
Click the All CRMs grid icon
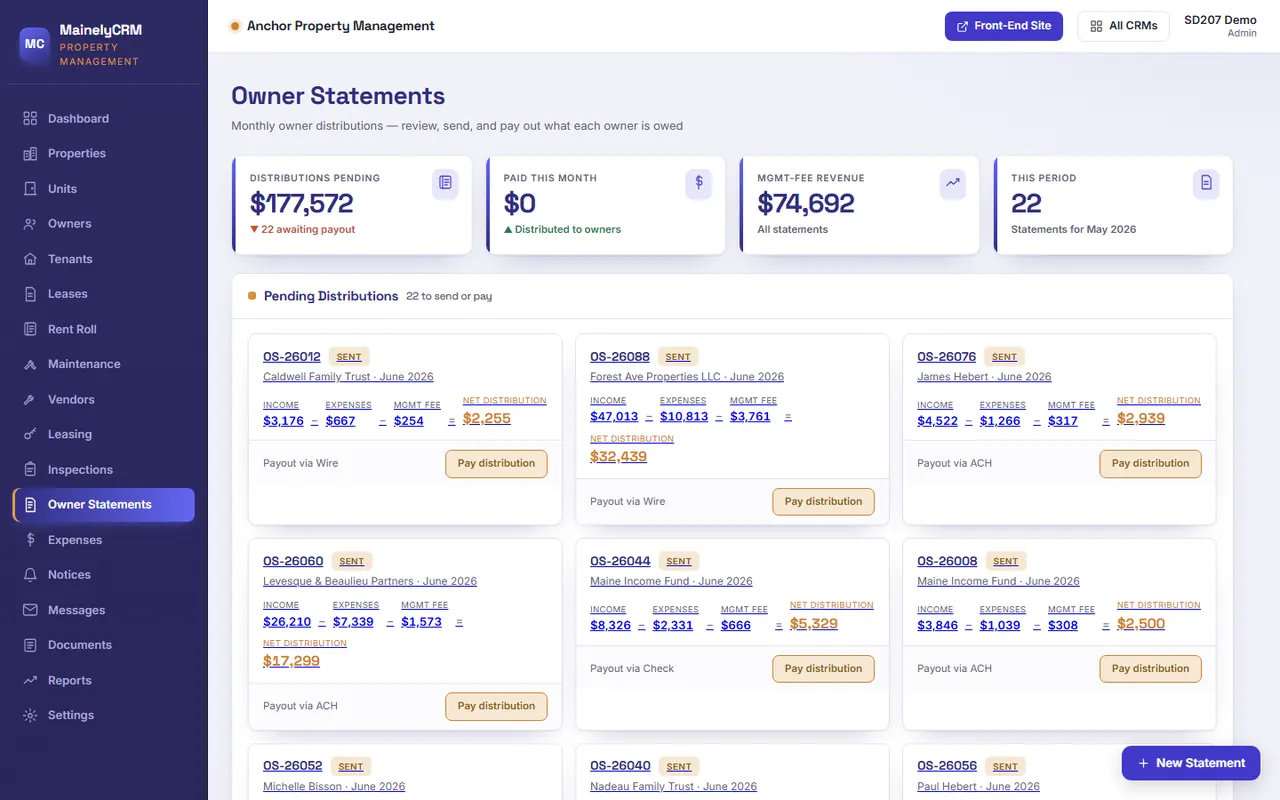pos(1096,26)
